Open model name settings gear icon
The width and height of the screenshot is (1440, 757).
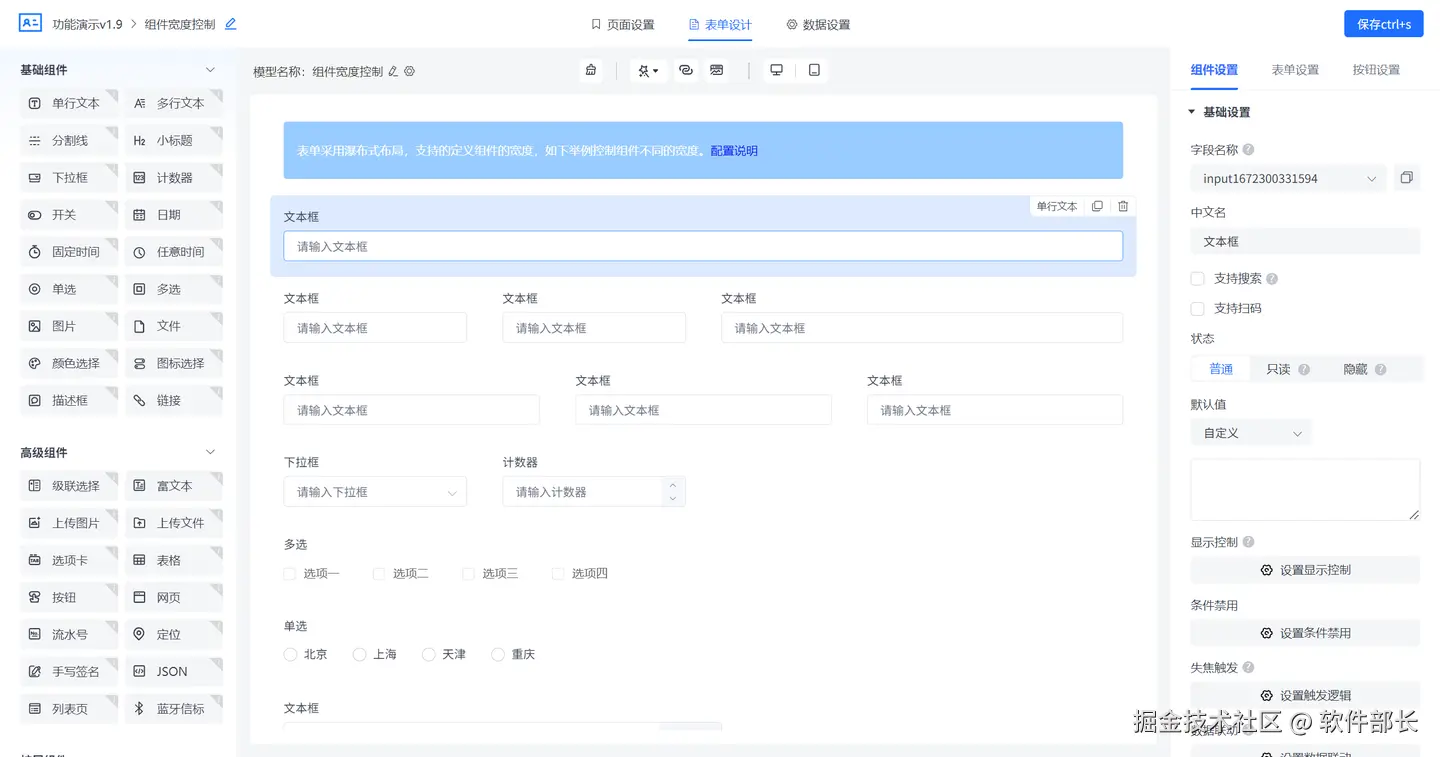(409, 71)
